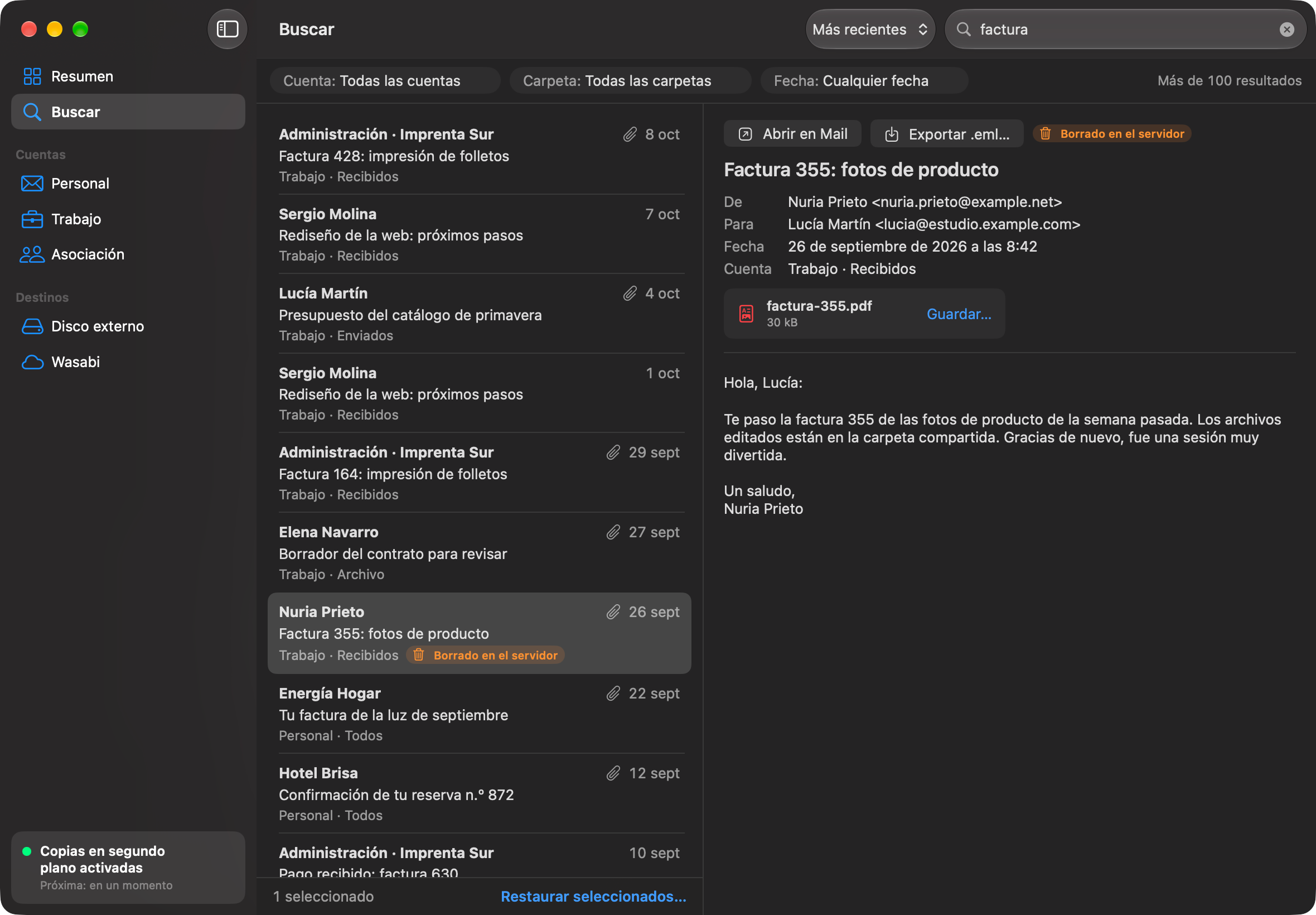1316x915 pixels.
Task: Select Sergio Molina's email from 7 oct
Action: (479, 234)
